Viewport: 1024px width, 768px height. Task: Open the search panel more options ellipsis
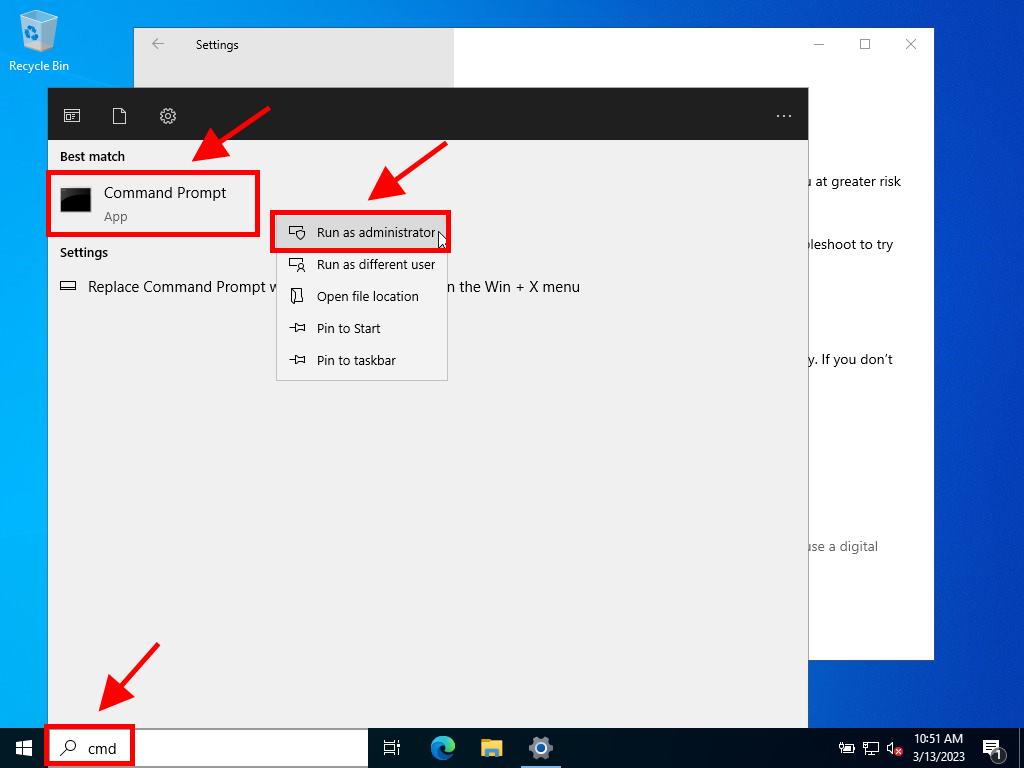(x=784, y=116)
